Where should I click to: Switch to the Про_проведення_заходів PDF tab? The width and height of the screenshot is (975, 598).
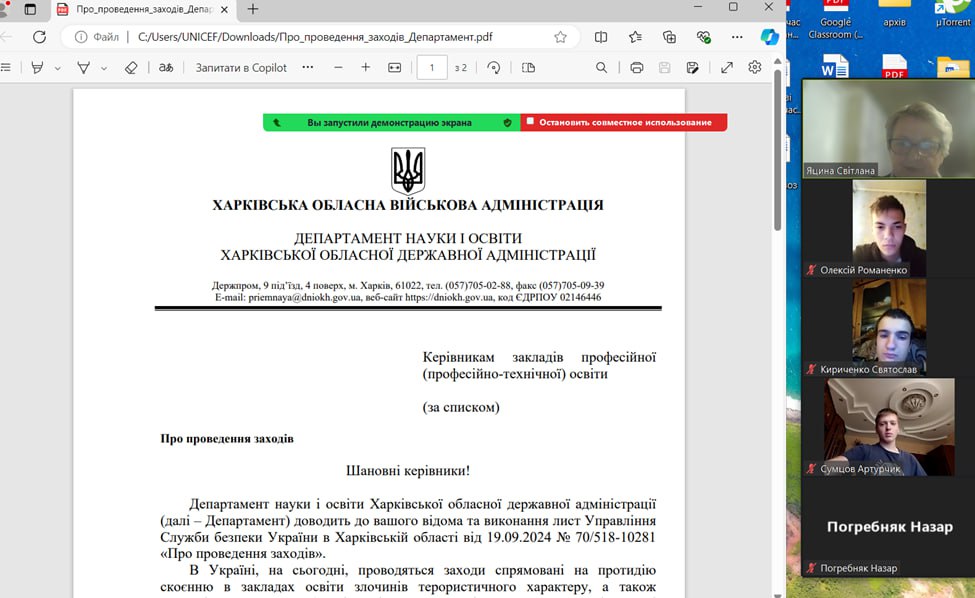144,9
